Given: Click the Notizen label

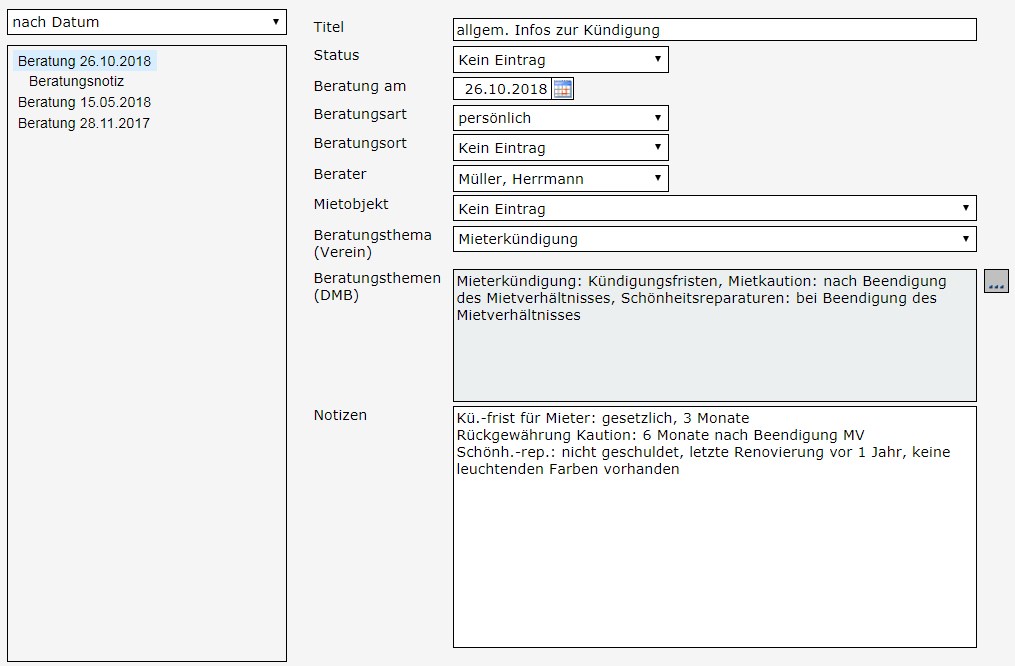Looking at the screenshot, I should coord(340,415).
